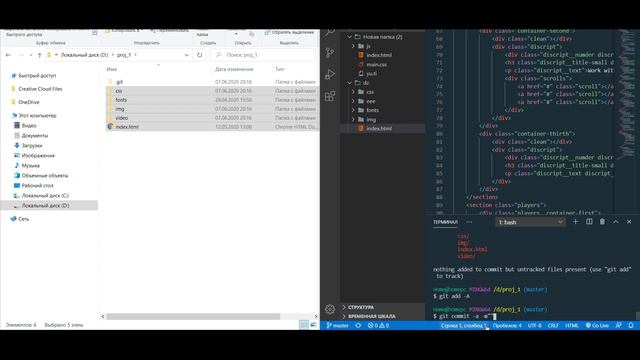Open errors and warnings counter

click(x=378, y=325)
